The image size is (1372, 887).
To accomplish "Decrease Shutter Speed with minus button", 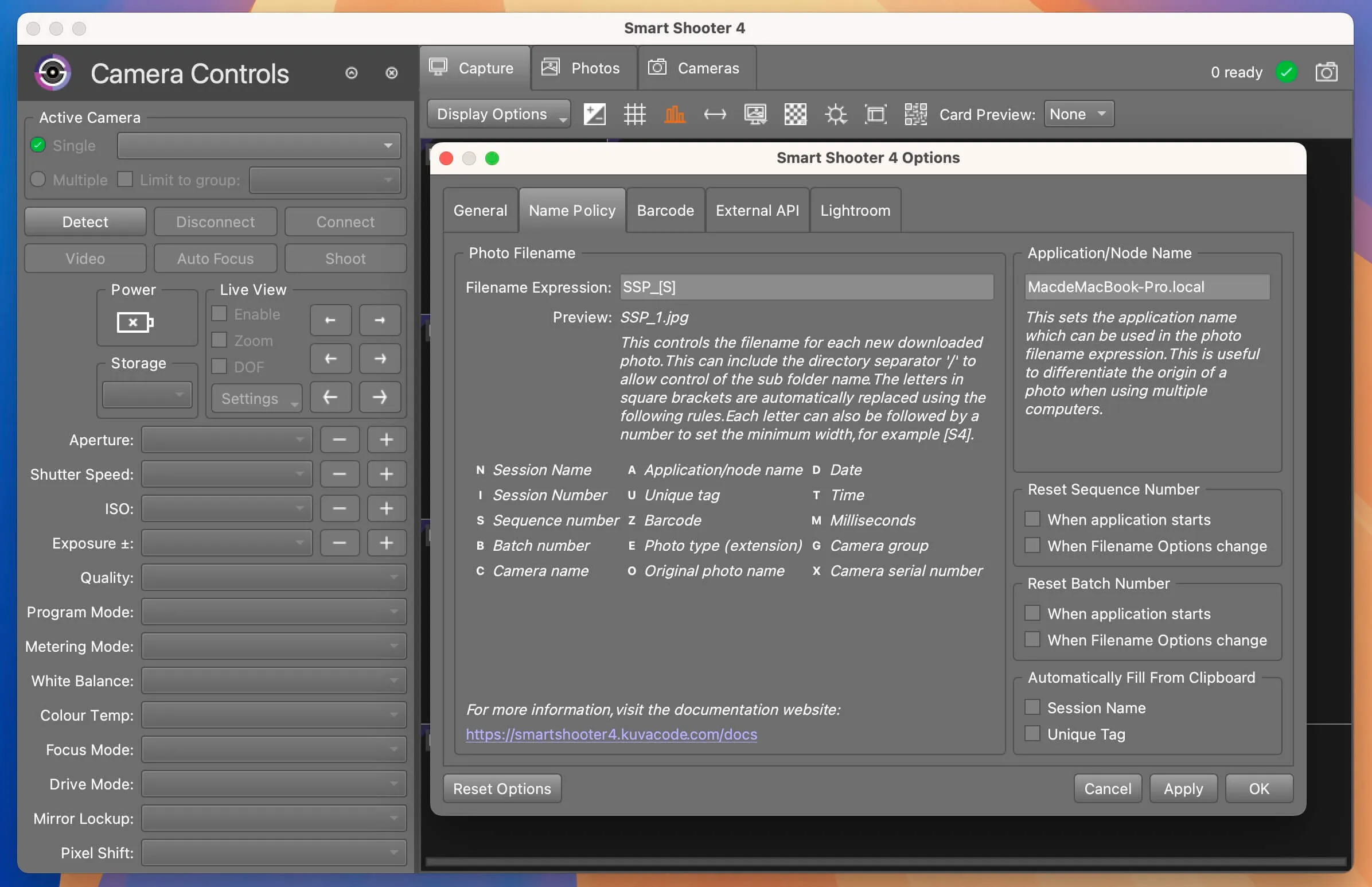I will [340, 474].
